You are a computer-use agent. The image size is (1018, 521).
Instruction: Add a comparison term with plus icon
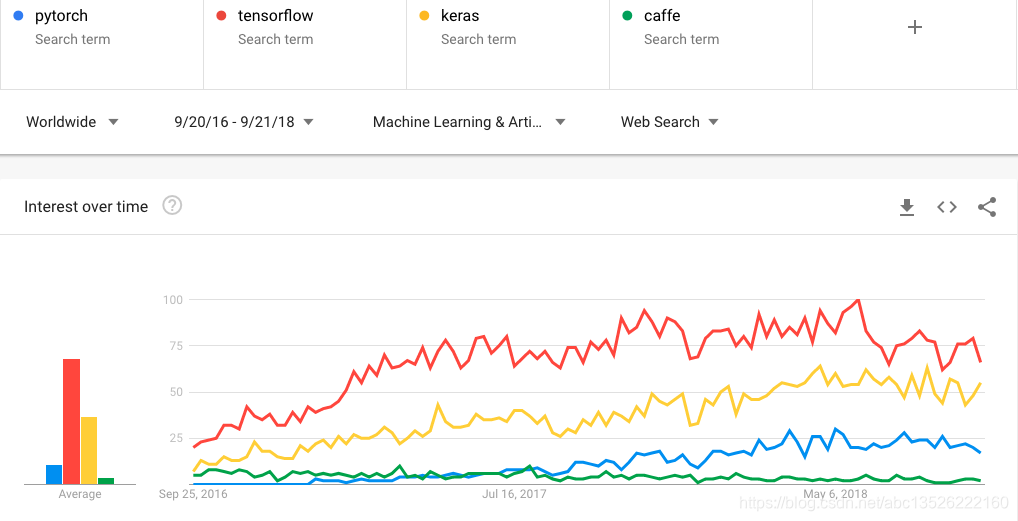[914, 27]
